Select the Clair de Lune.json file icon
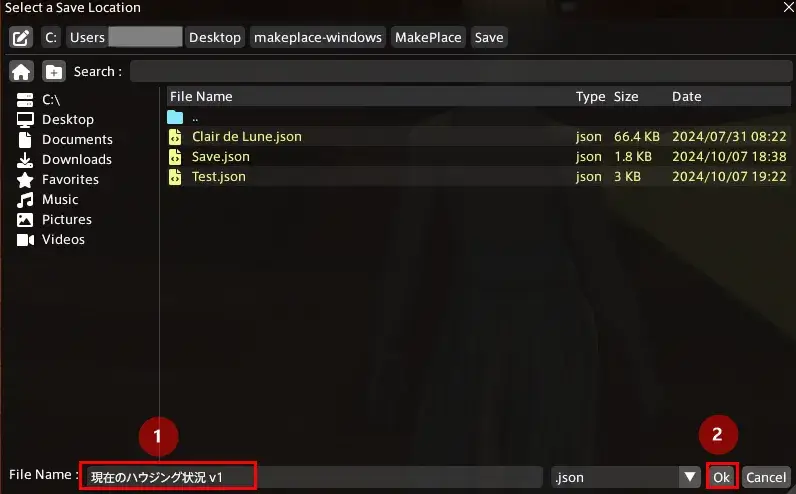796x494 pixels. 175,137
